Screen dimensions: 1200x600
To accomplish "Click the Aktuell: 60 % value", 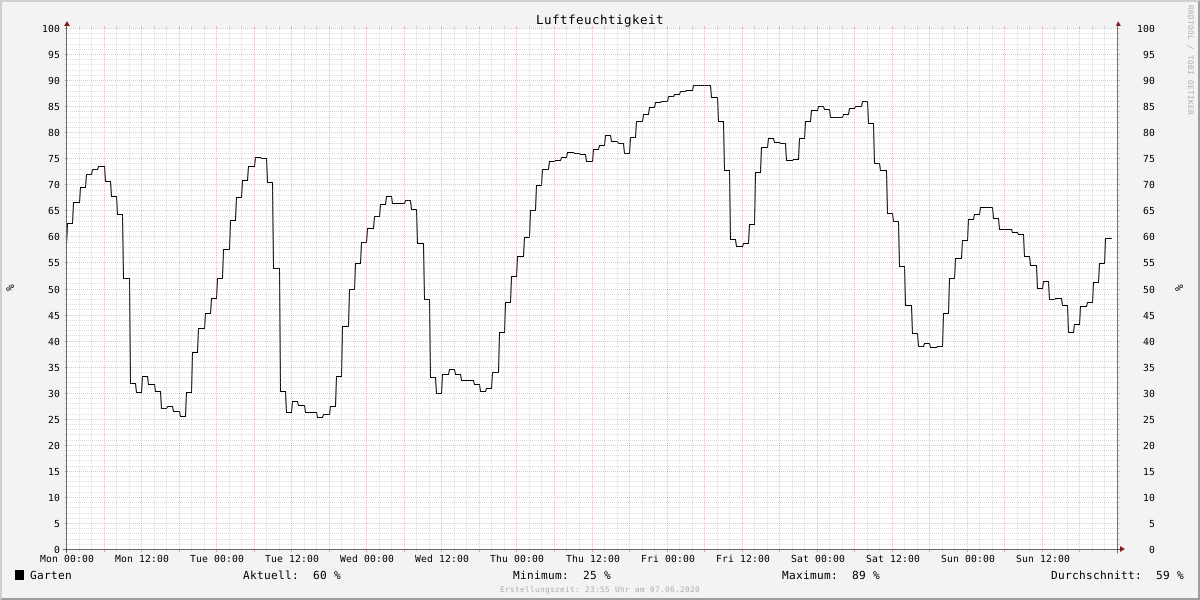I will [292, 575].
